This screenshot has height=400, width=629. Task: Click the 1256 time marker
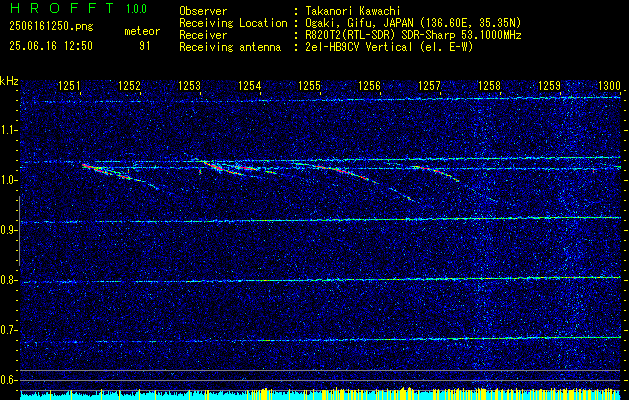[369, 85]
